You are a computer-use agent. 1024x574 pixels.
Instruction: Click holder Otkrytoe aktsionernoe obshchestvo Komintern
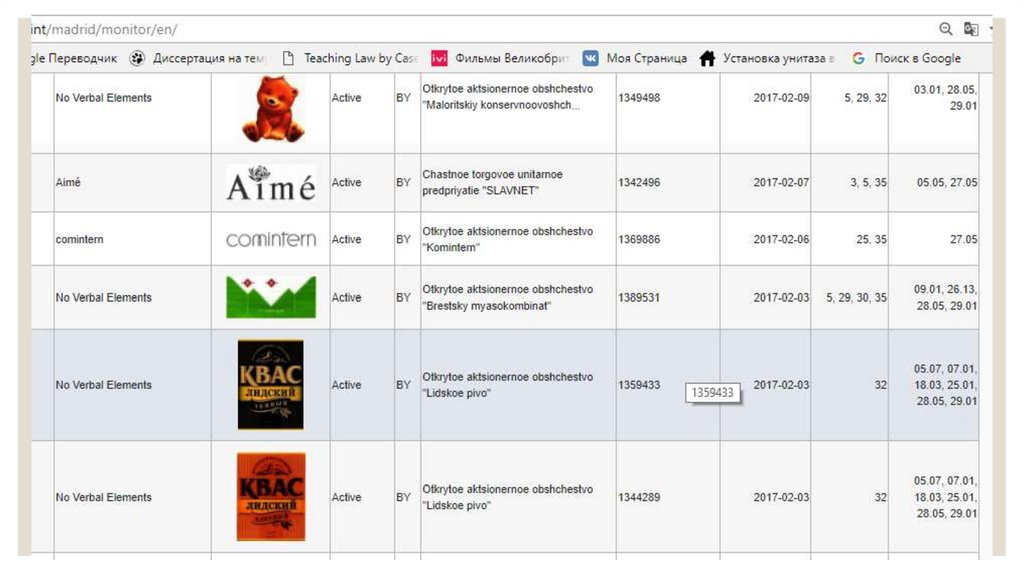pos(507,239)
